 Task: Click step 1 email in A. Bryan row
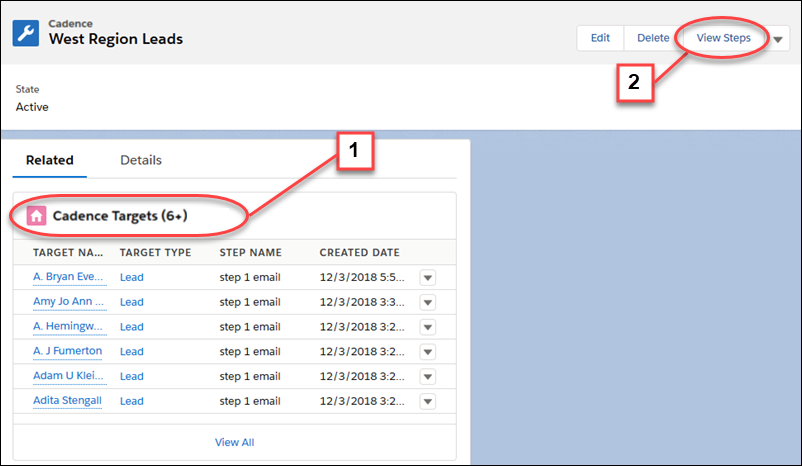click(x=250, y=277)
